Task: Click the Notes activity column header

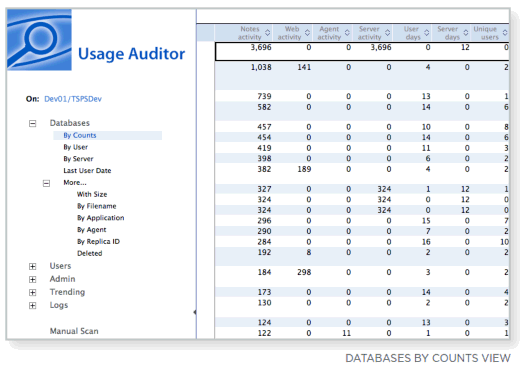Action: (x=243, y=33)
